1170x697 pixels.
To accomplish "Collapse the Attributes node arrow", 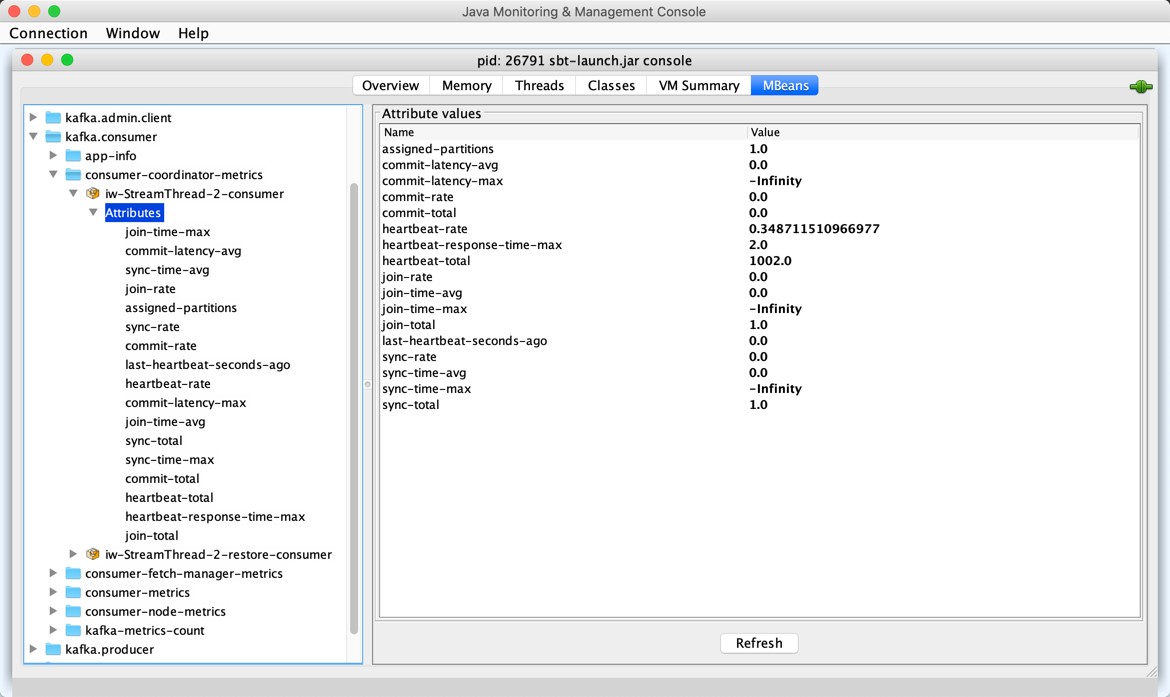I will pos(93,213).
